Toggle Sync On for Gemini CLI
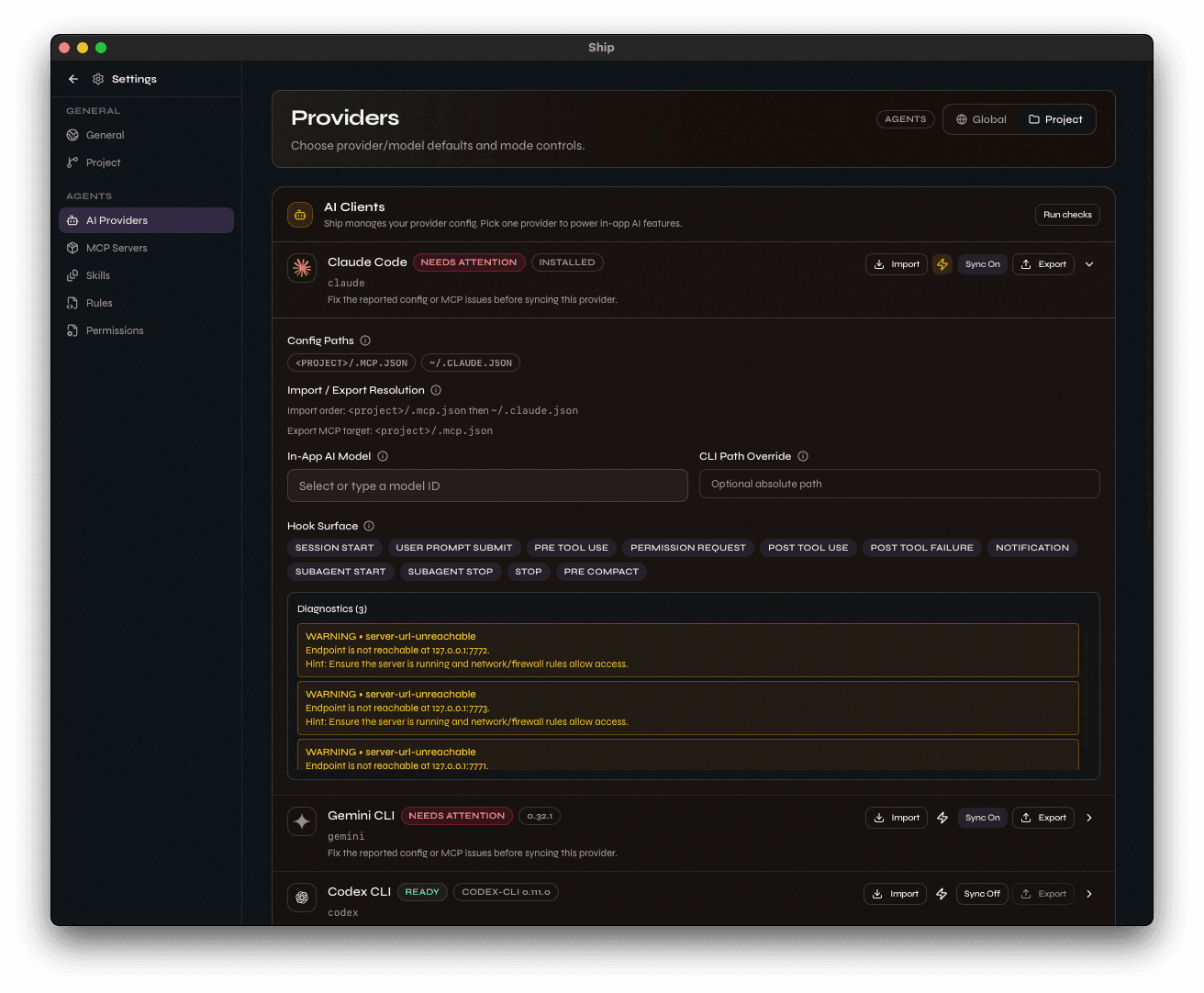The image size is (1204, 993). click(982, 817)
